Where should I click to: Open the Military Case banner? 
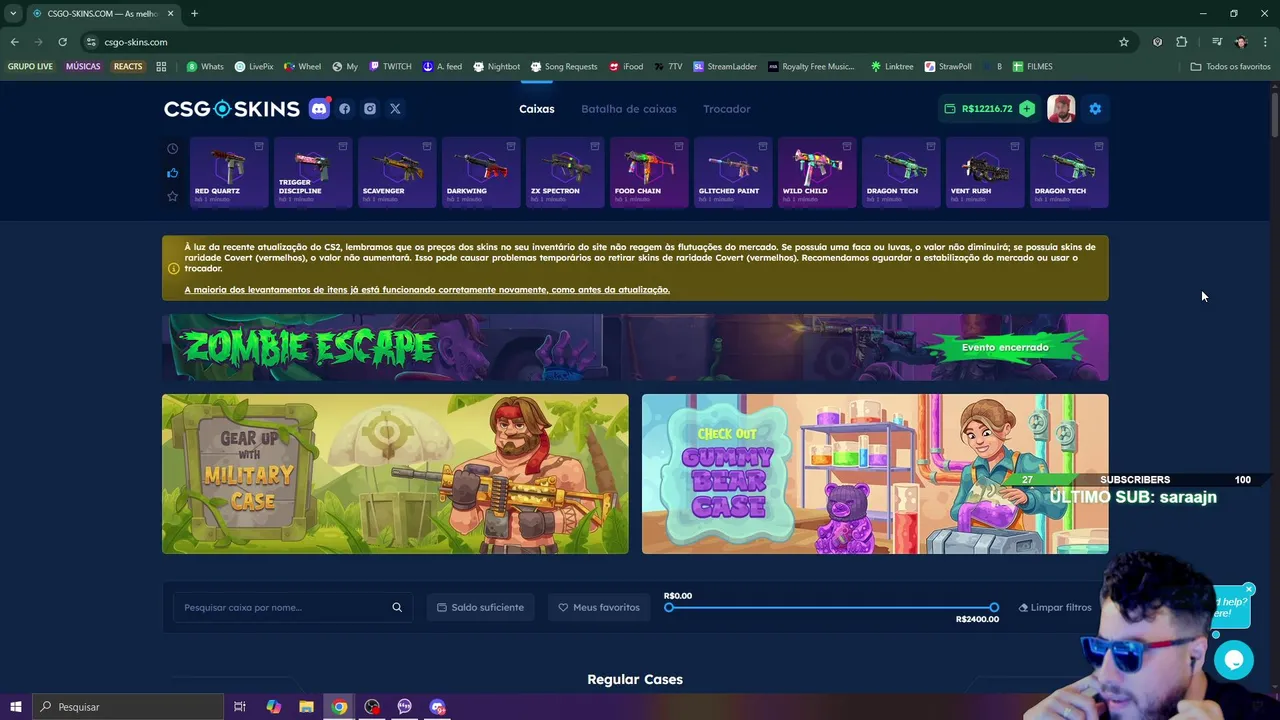pos(395,474)
